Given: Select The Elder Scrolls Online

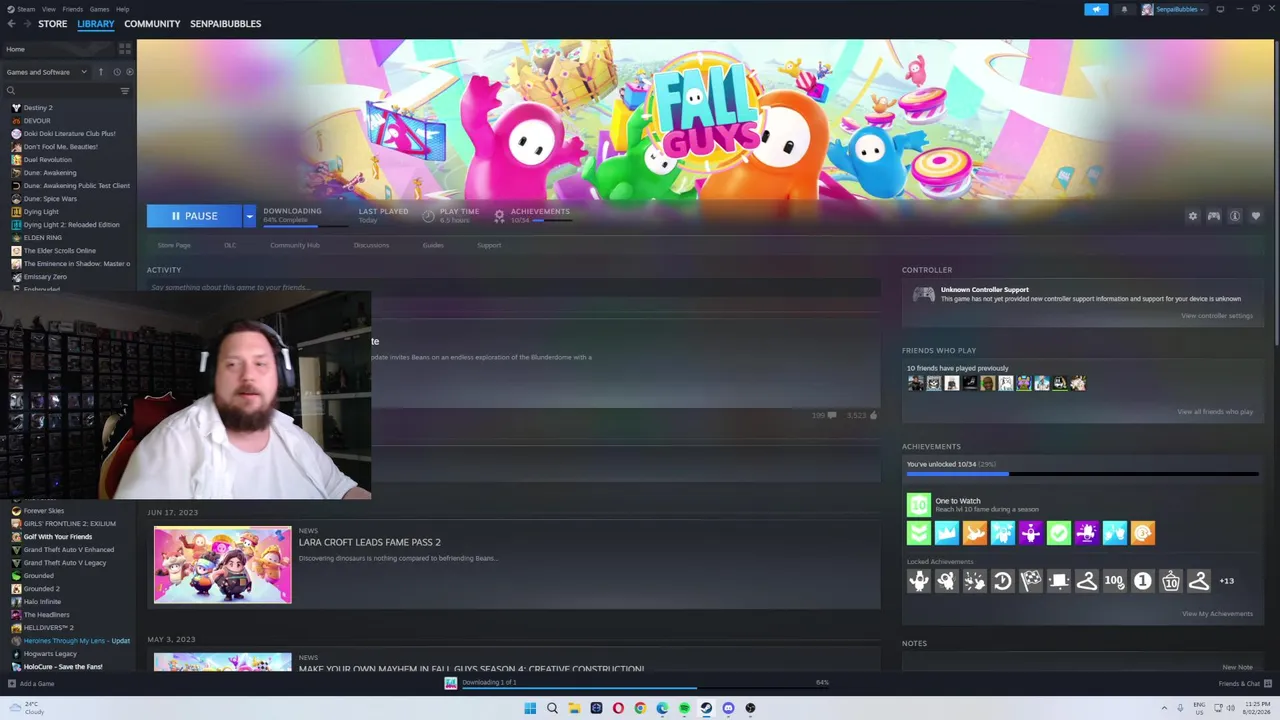Looking at the screenshot, I should point(59,251).
